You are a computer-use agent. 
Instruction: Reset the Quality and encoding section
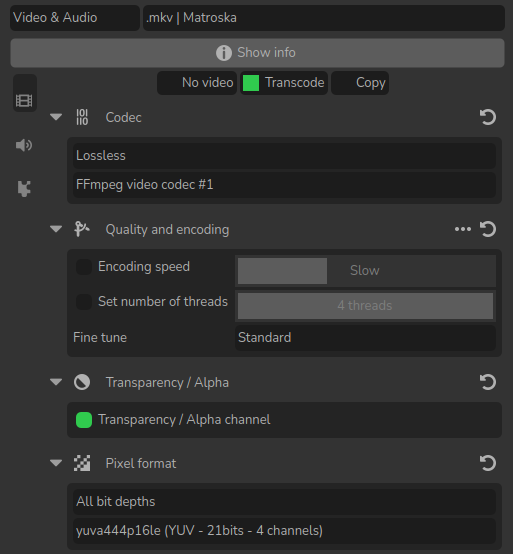[x=488, y=229]
